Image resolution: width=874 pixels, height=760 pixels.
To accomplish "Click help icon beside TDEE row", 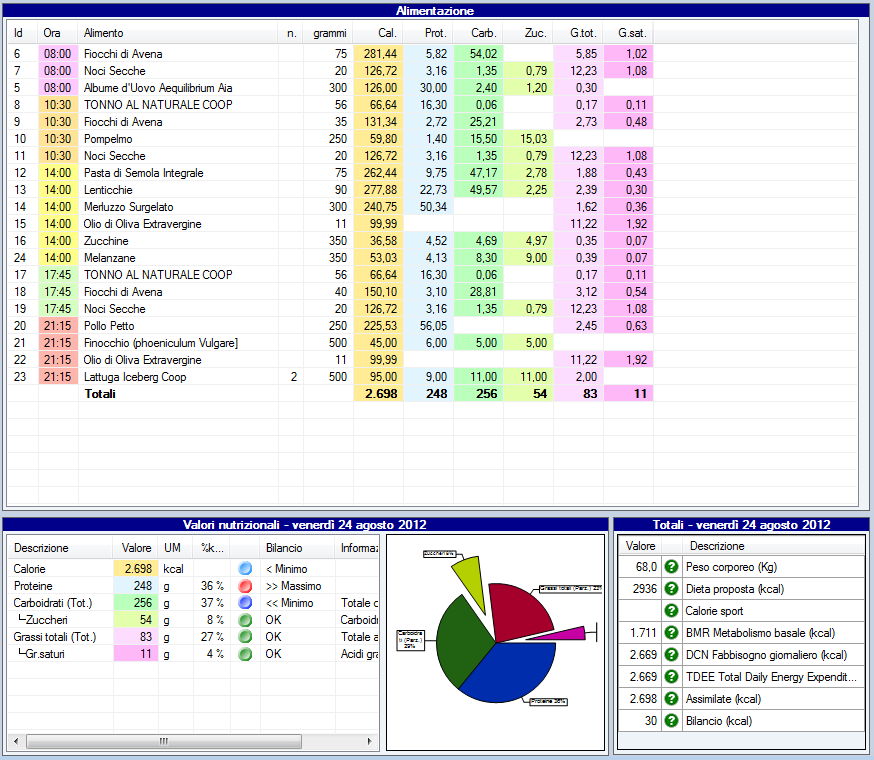I will pos(671,677).
